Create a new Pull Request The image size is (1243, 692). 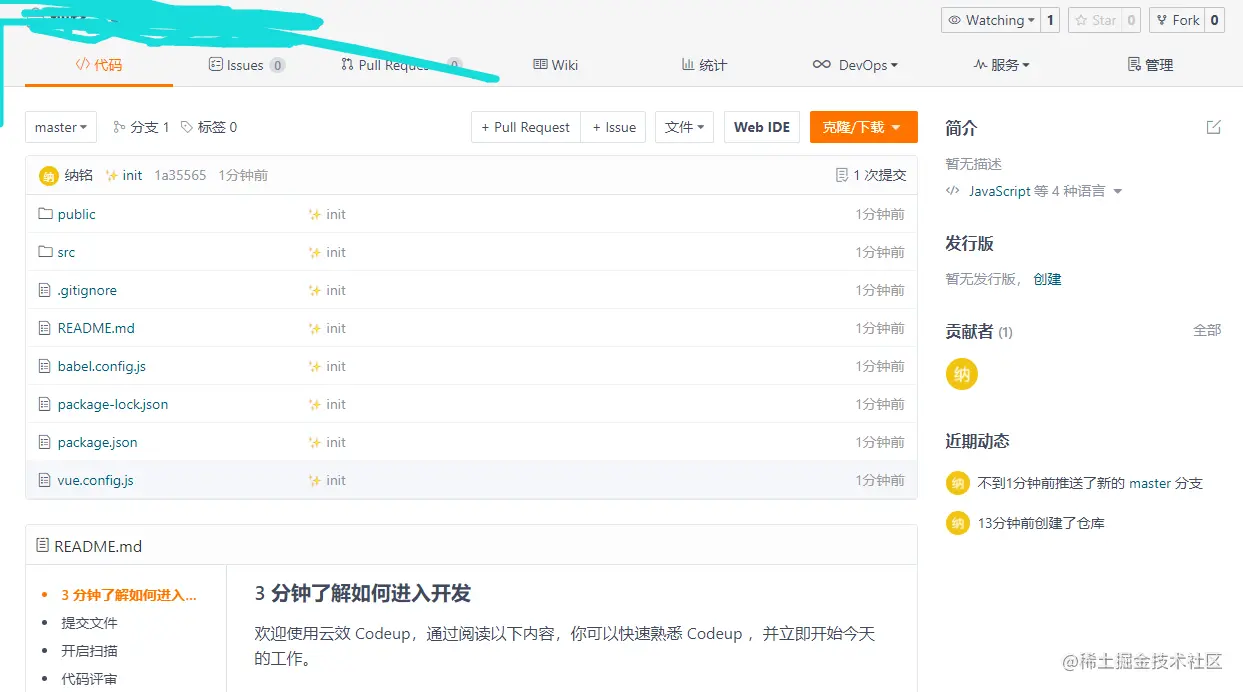(x=526, y=127)
